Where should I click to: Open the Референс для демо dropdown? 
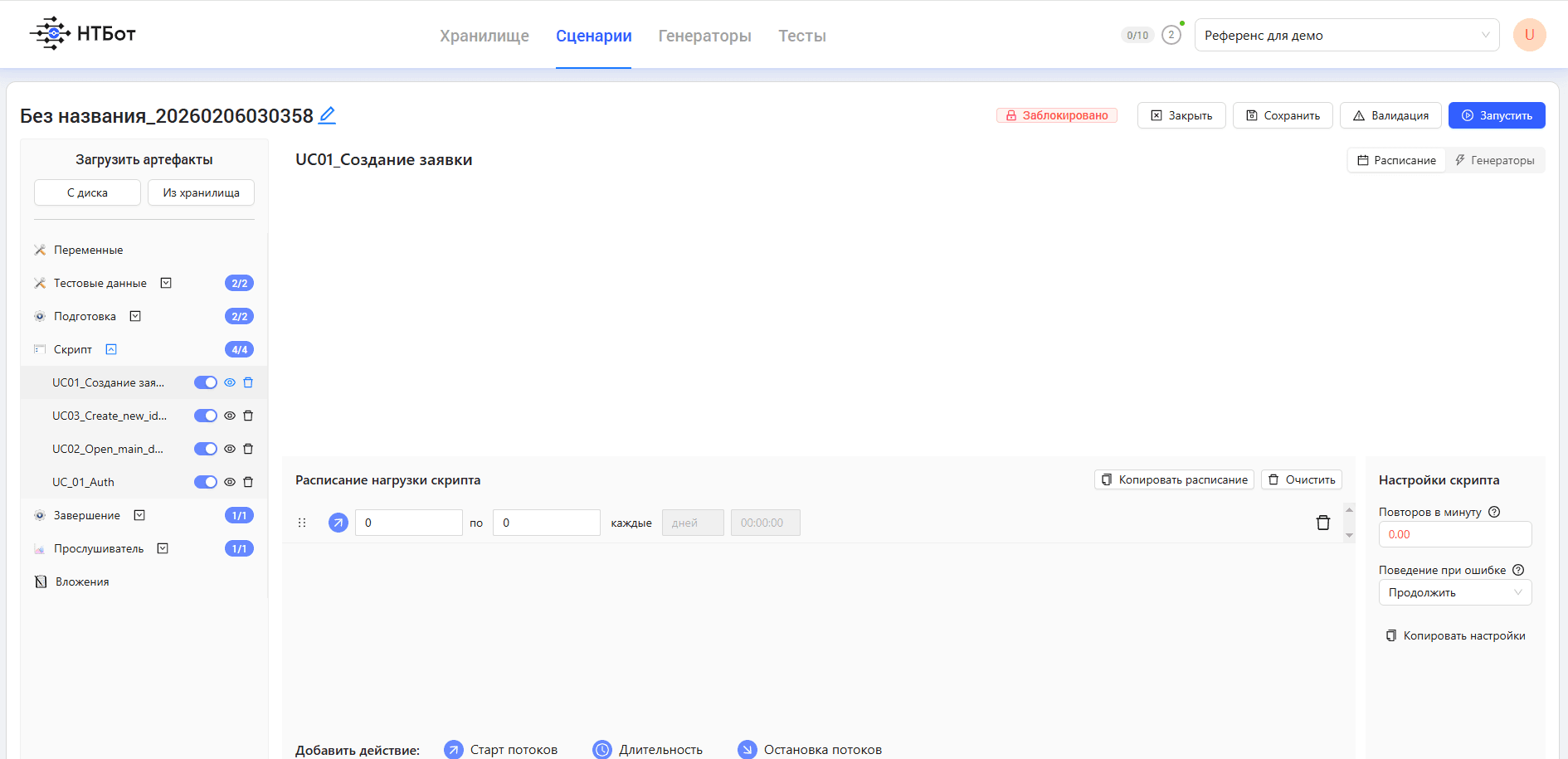tap(1346, 35)
